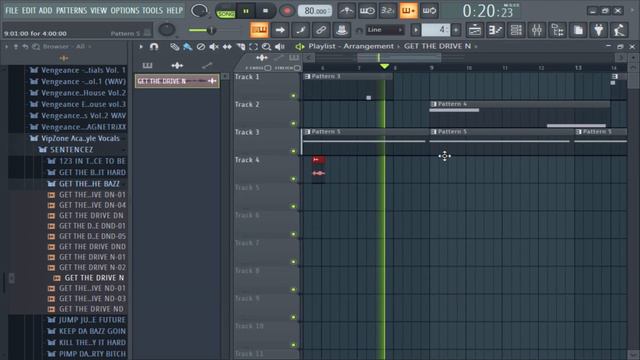Add new pattern with plus button
The width and height of the screenshot is (640, 360).
(x=456, y=30)
